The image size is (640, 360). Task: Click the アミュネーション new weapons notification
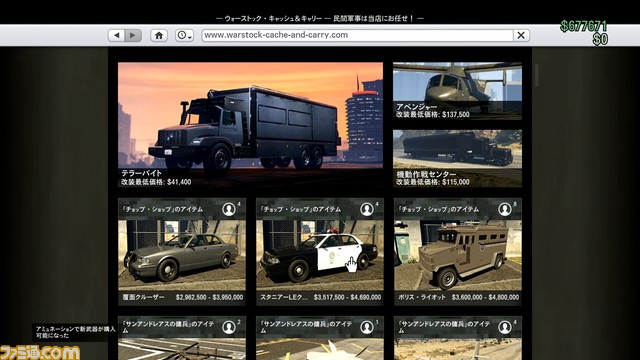click(75, 332)
